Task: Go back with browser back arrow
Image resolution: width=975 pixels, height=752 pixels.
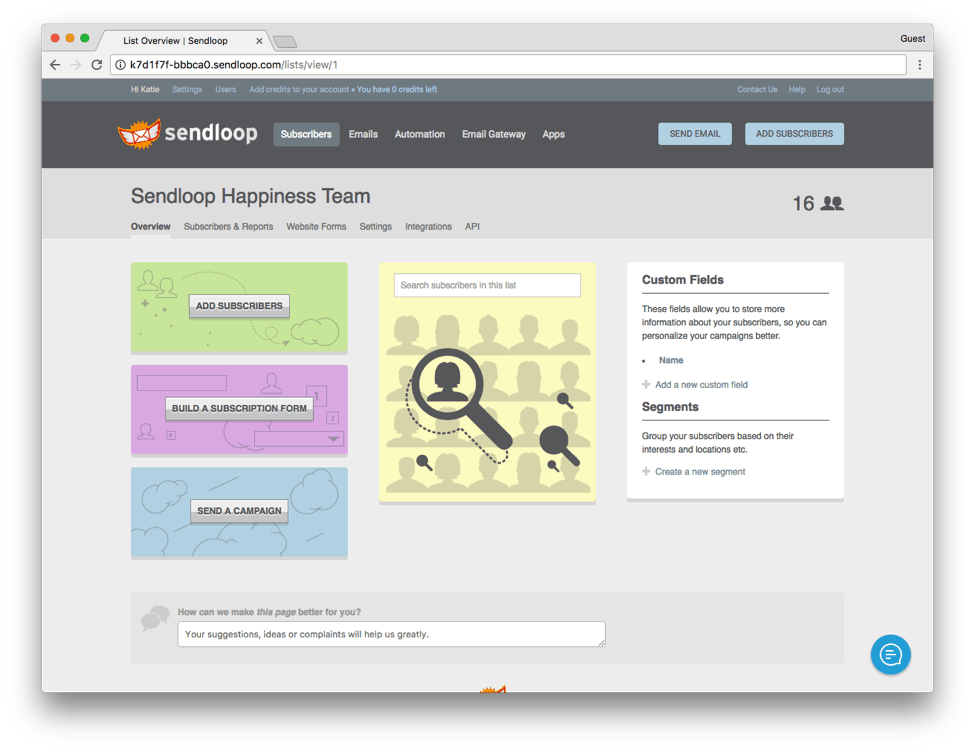Action: [55, 65]
